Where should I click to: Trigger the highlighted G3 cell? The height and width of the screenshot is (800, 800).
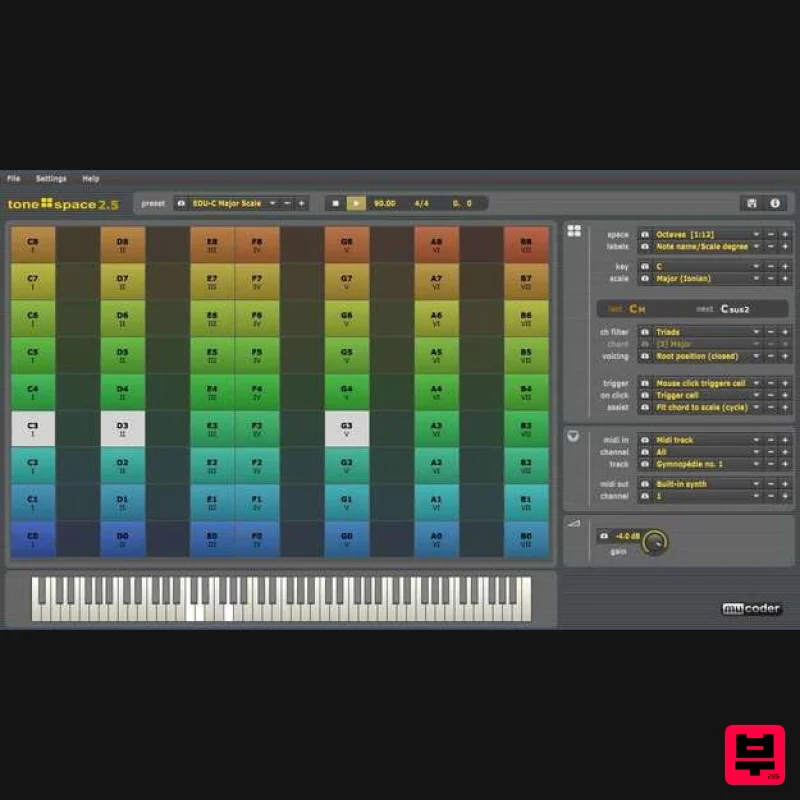coord(347,429)
